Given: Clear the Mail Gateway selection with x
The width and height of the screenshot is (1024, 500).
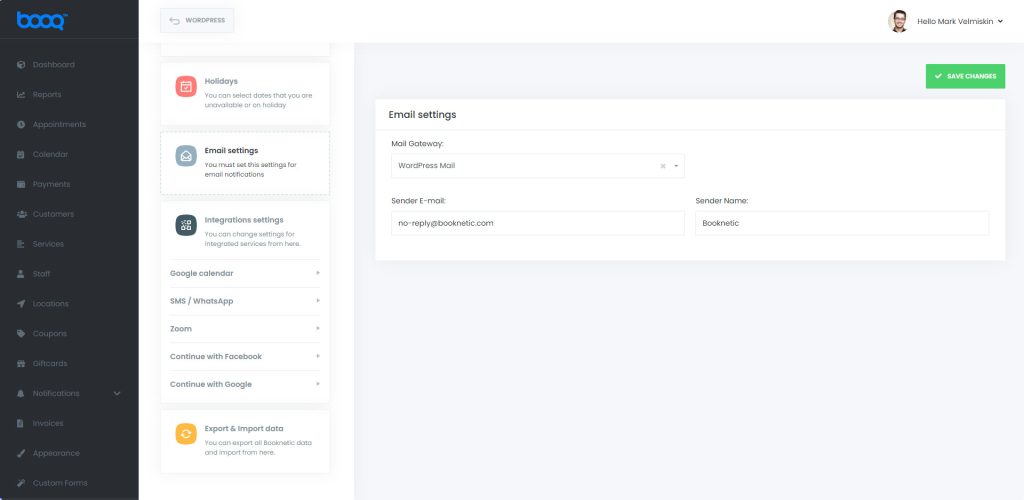Looking at the screenshot, I should point(663,166).
